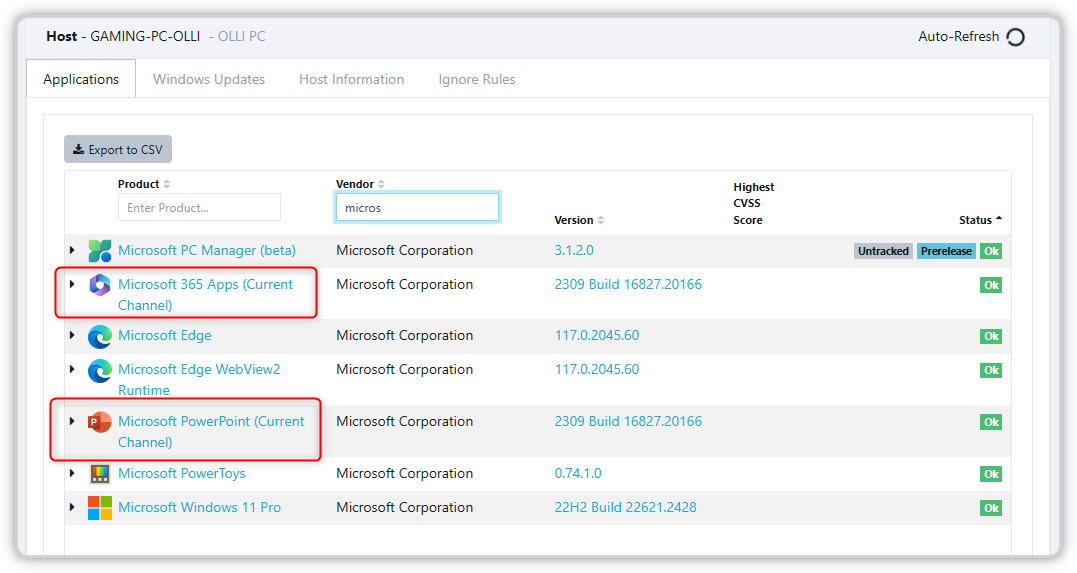Viewport: 1077px width, 573px height.
Task: Click the GAMING-PC-OLLI host name
Action: coord(146,36)
